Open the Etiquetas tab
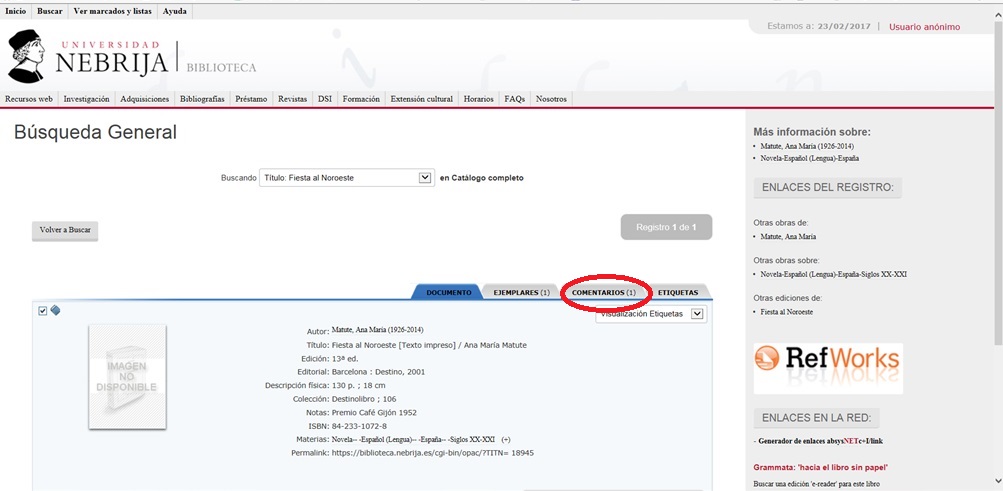Screen dimensions: 1003x491 tap(678, 292)
